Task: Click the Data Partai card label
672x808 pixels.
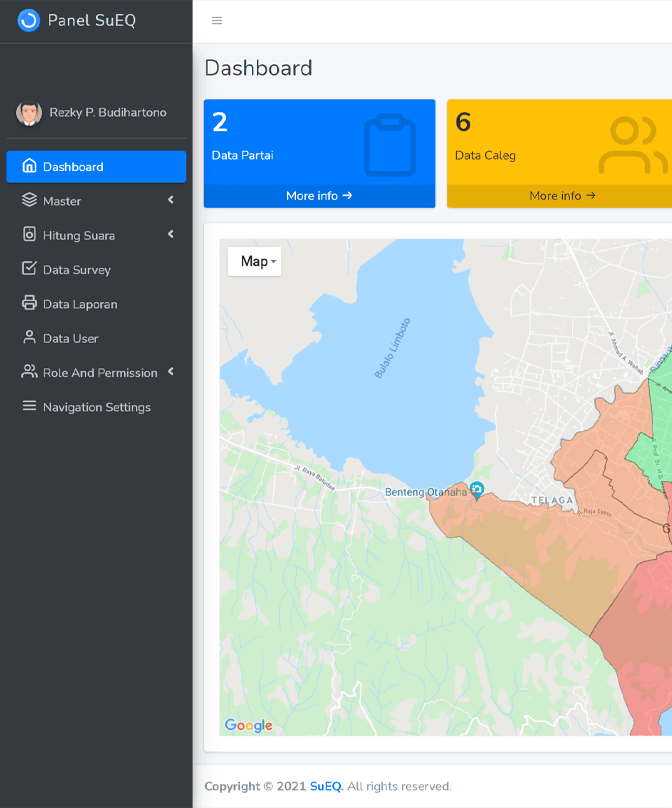Action: click(242, 155)
